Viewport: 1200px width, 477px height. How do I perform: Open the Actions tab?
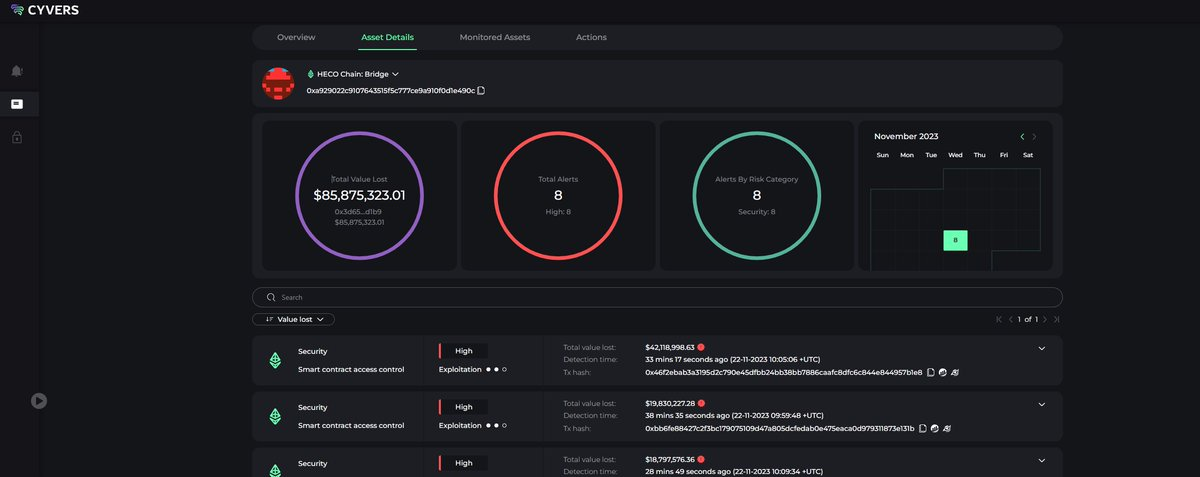(x=591, y=37)
